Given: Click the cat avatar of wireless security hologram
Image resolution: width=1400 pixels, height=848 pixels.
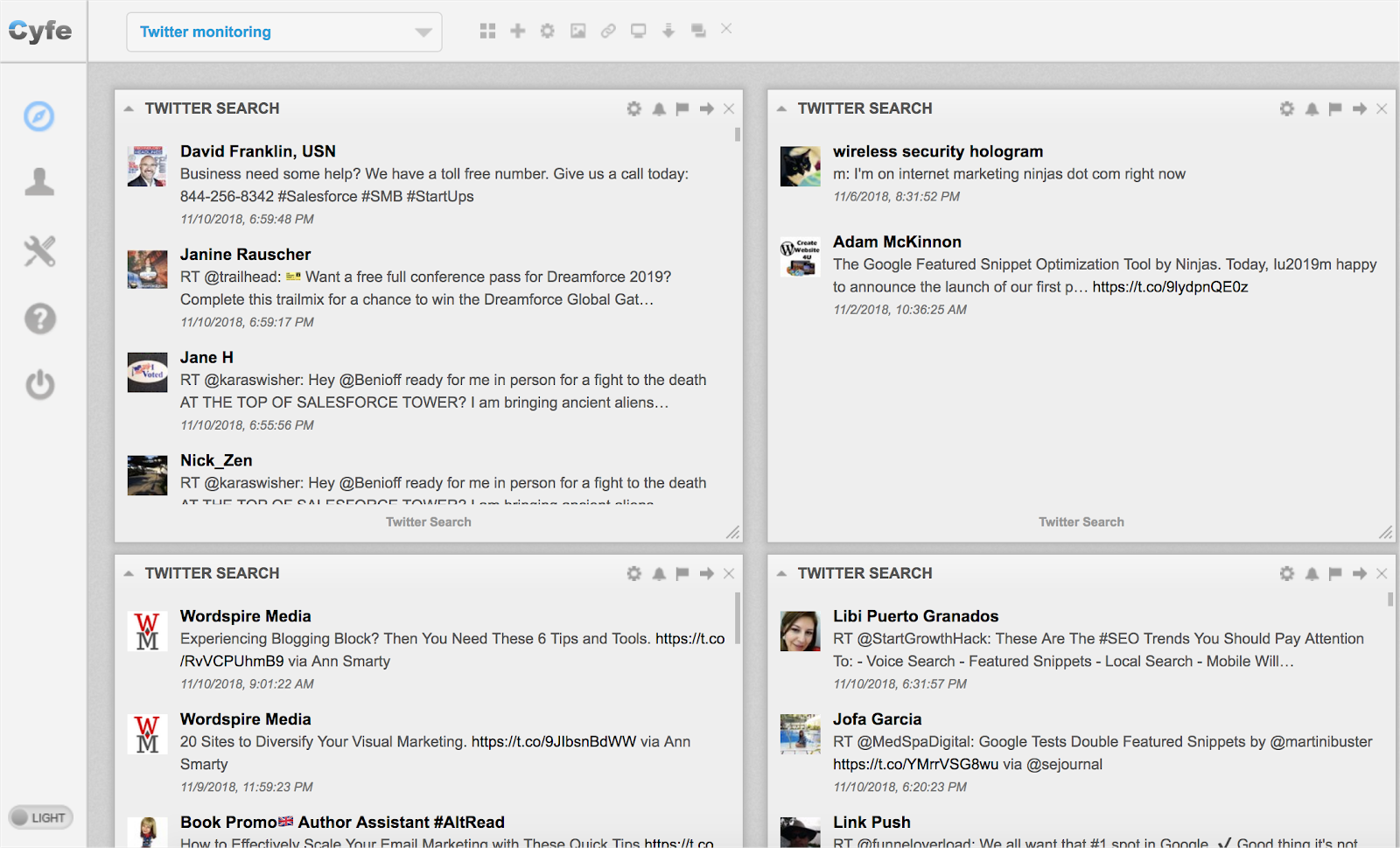Looking at the screenshot, I should point(800,166).
